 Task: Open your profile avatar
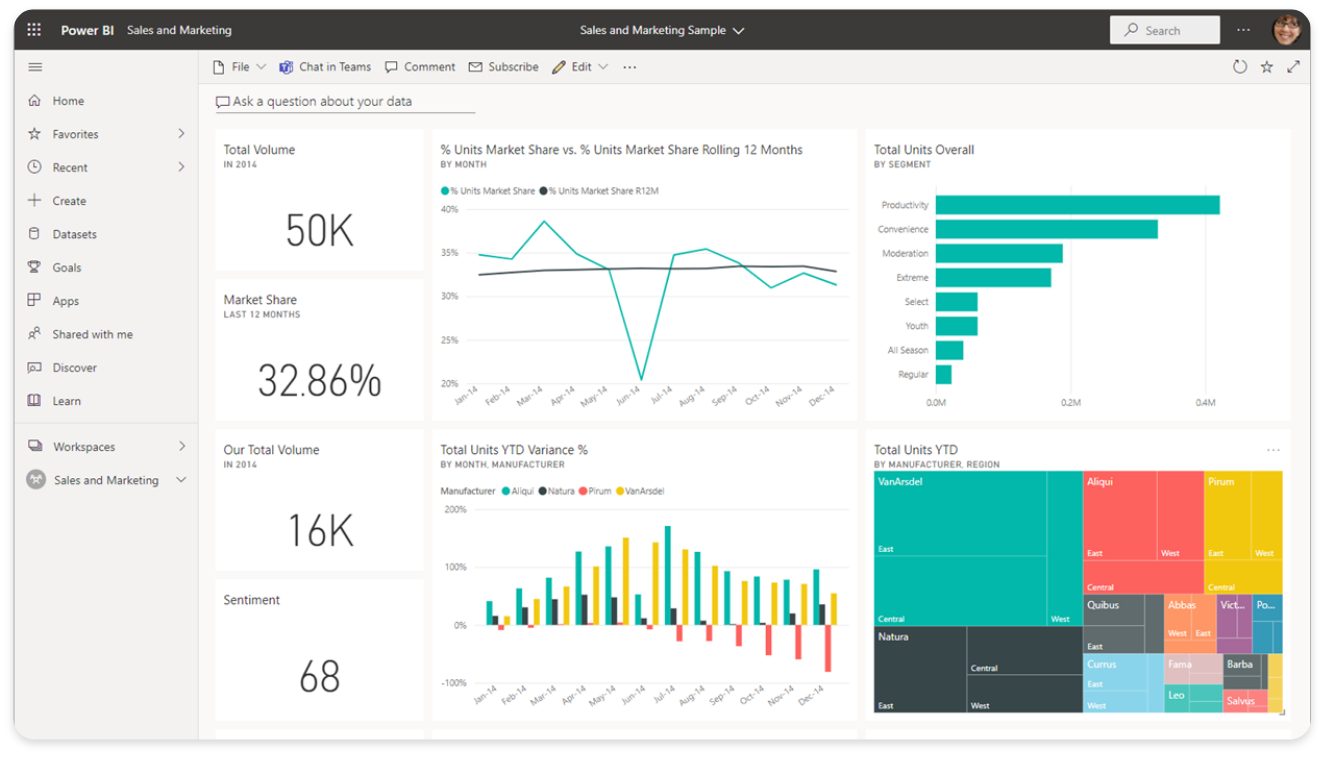[x=1288, y=29]
